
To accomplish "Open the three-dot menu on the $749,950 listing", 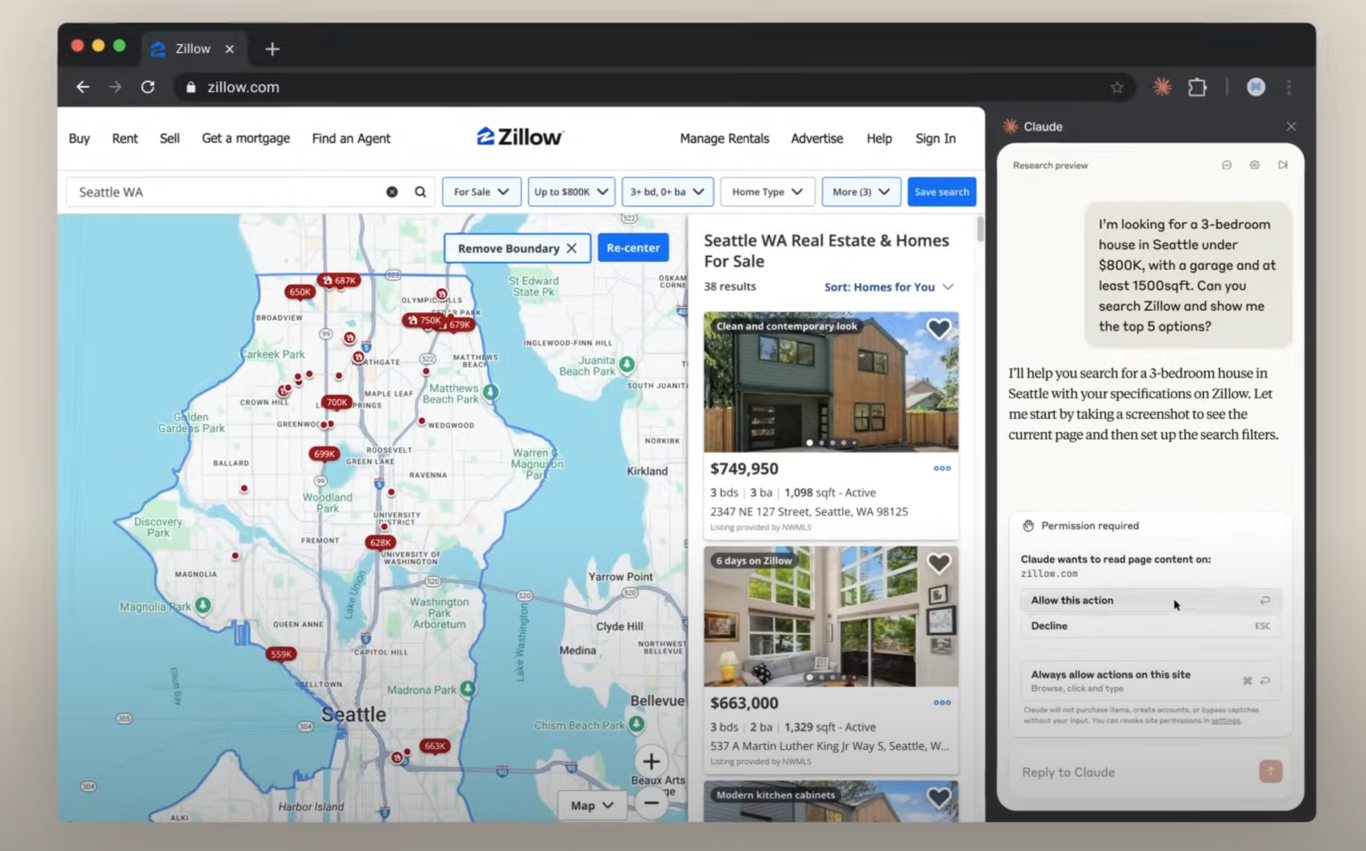I will (x=942, y=468).
